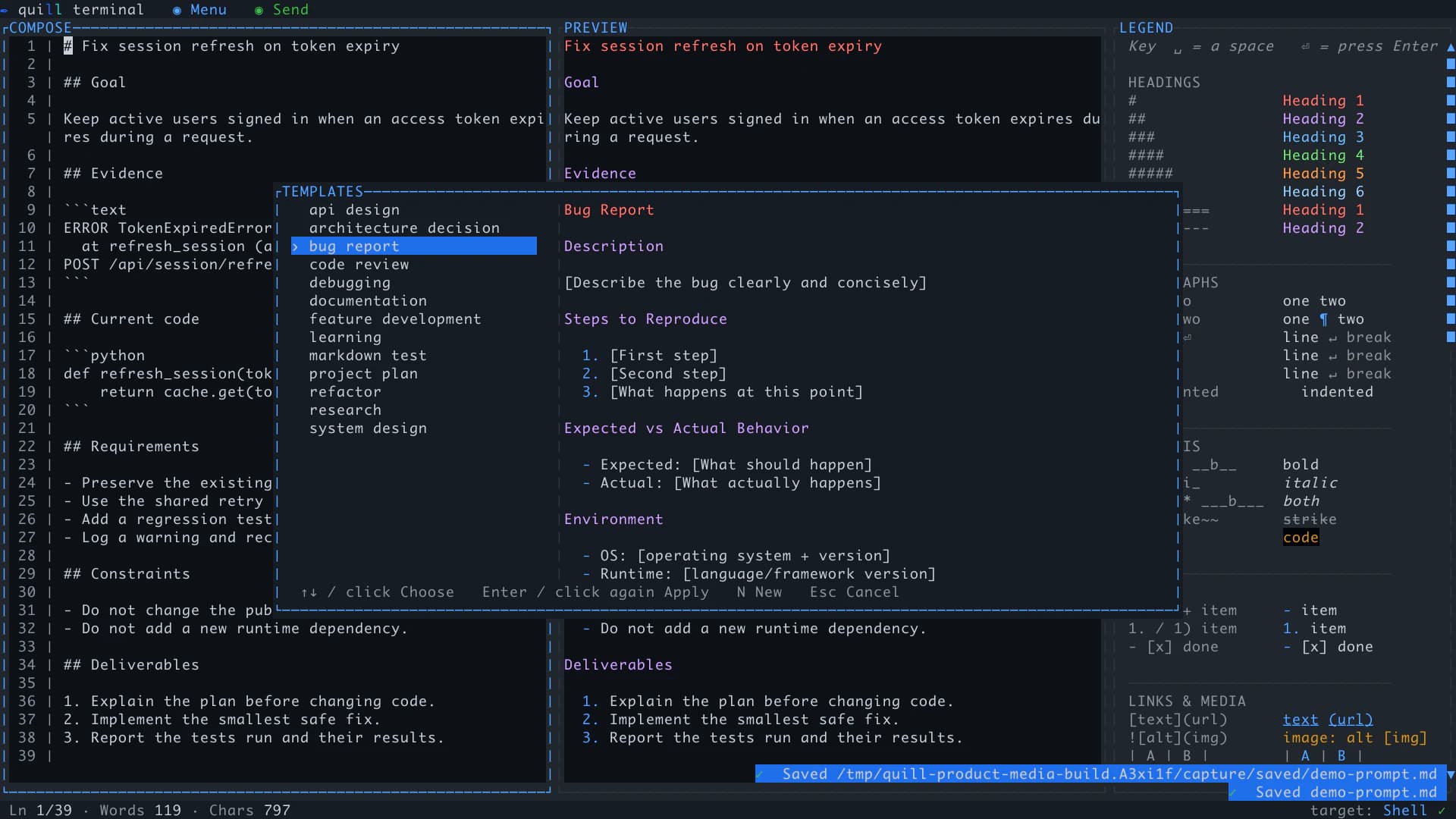The image size is (1456, 819).
Task: Choose the highlighted bug report template
Action: (x=414, y=246)
